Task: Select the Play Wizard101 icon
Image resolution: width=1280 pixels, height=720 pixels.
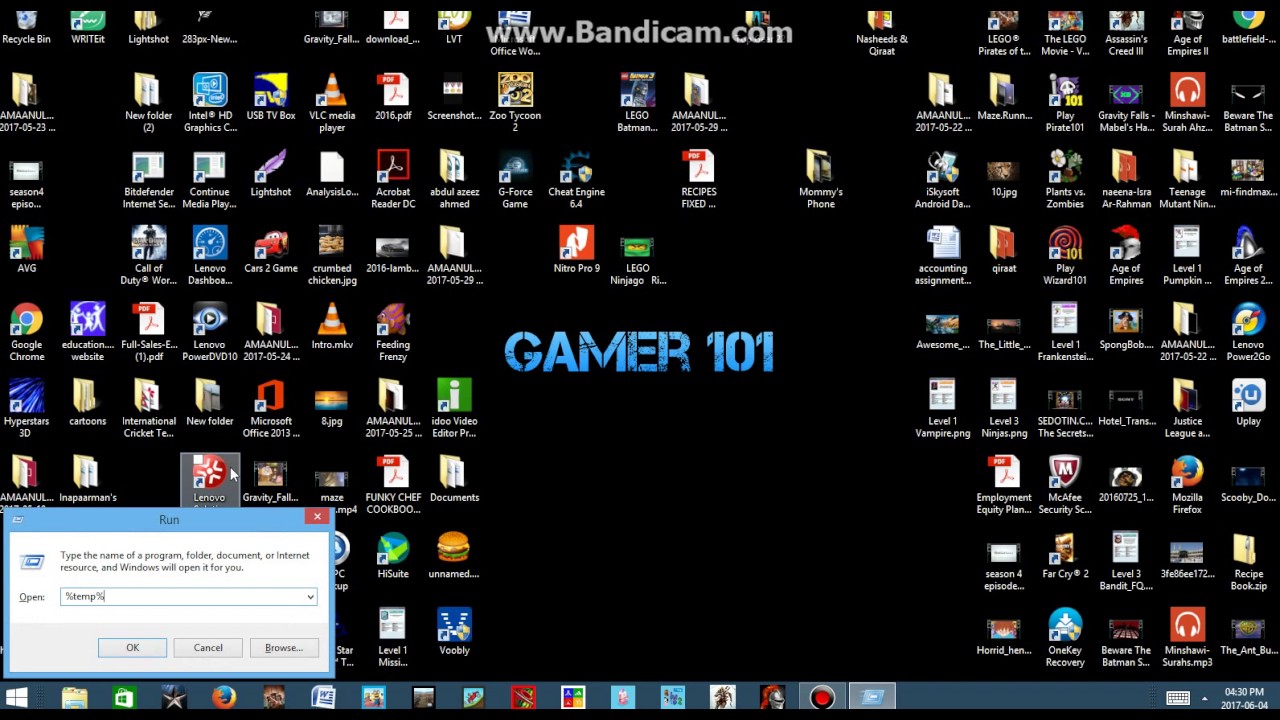Action: (1065, 257)
